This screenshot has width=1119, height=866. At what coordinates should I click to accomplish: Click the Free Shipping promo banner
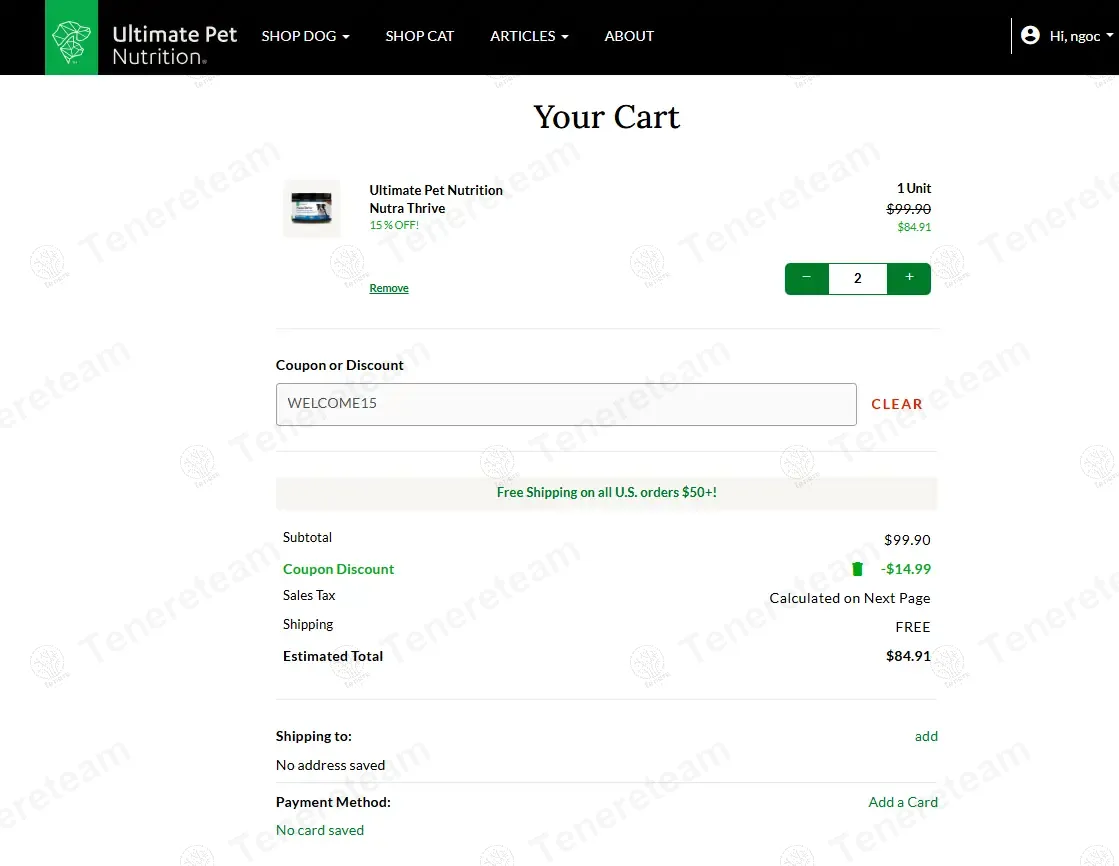point(606,493)
